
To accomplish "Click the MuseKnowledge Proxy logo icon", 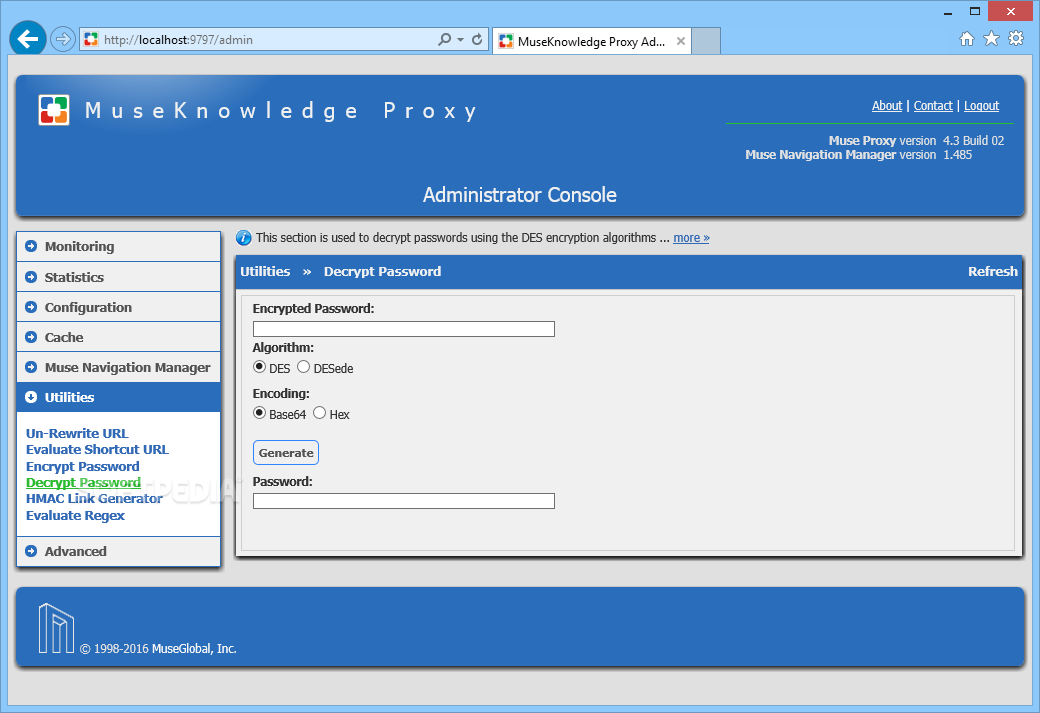I will [x=54, y=110].
